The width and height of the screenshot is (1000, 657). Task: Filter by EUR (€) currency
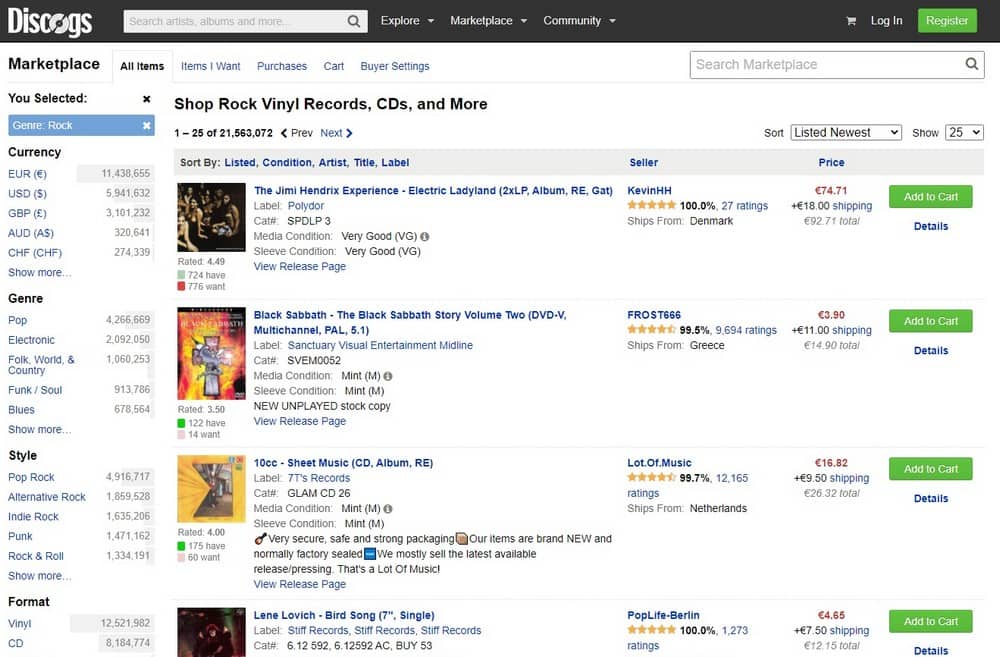(x=27, y=174)
